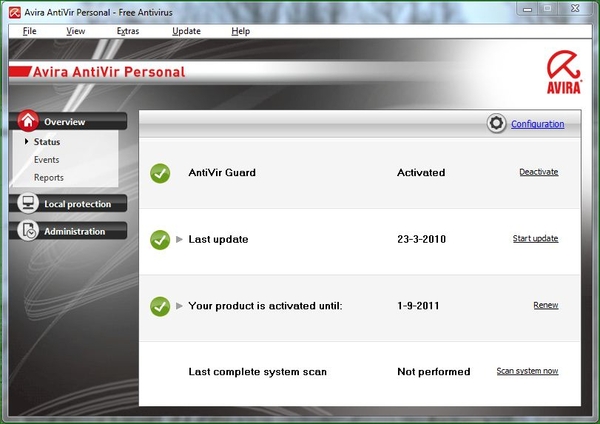Click the Not performed scan status
Viewport: 600px width, 424px height.
[x=434, y=372]
